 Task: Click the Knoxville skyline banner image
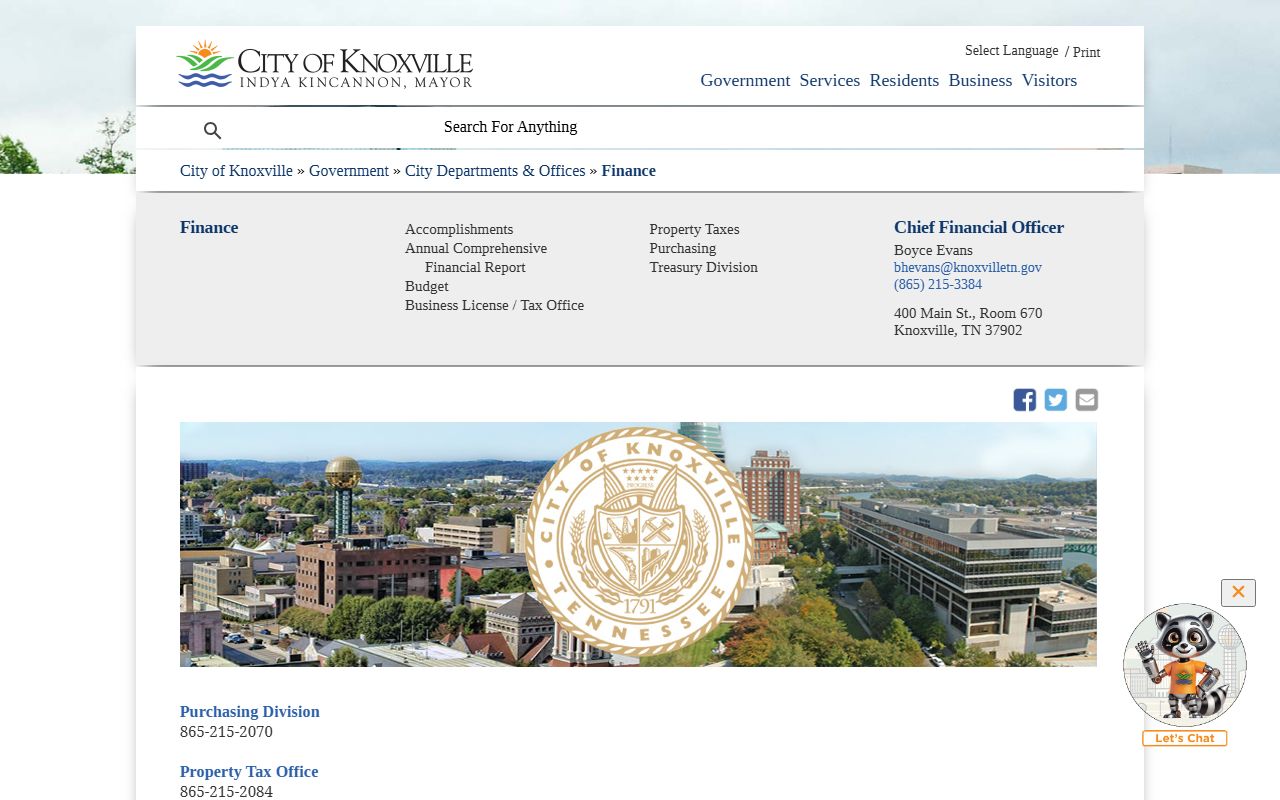(x=638, y=544)
